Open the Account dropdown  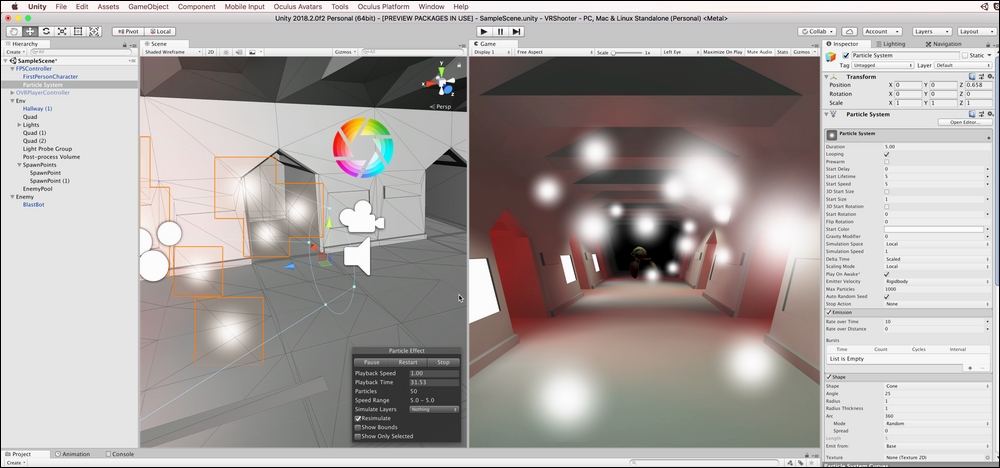[883, 31]
